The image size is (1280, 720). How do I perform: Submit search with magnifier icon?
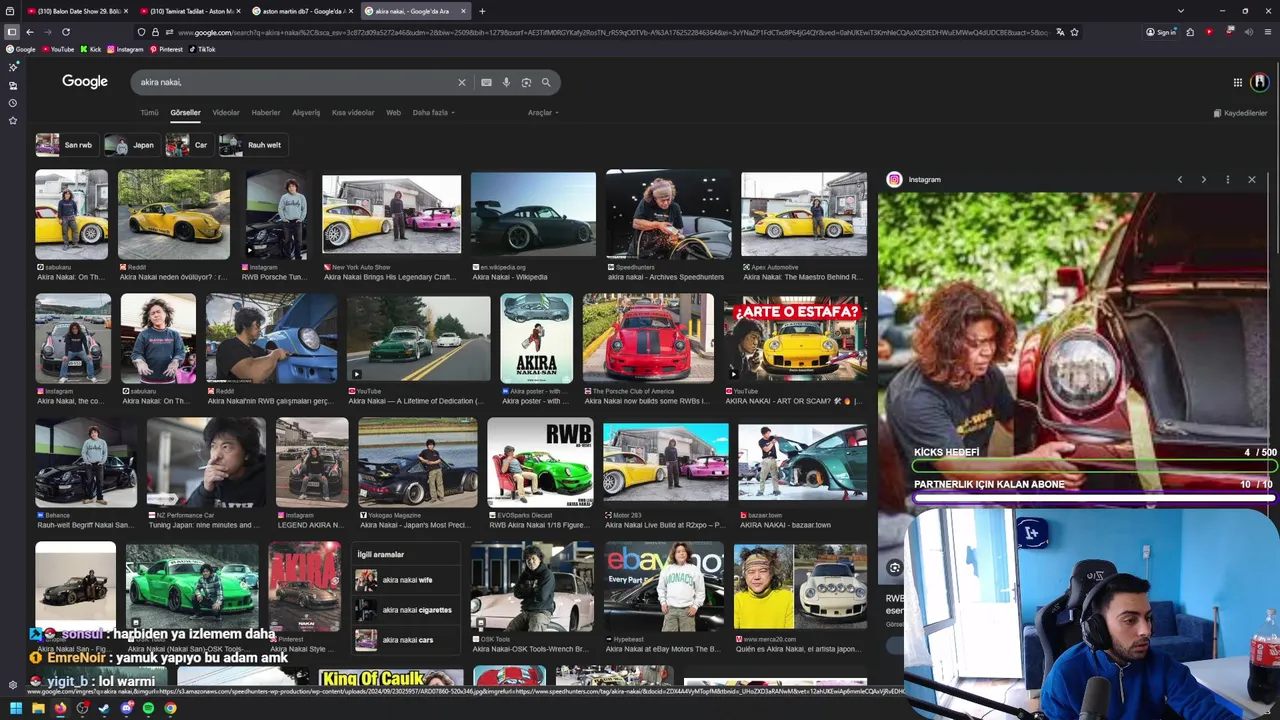point(546,83)
